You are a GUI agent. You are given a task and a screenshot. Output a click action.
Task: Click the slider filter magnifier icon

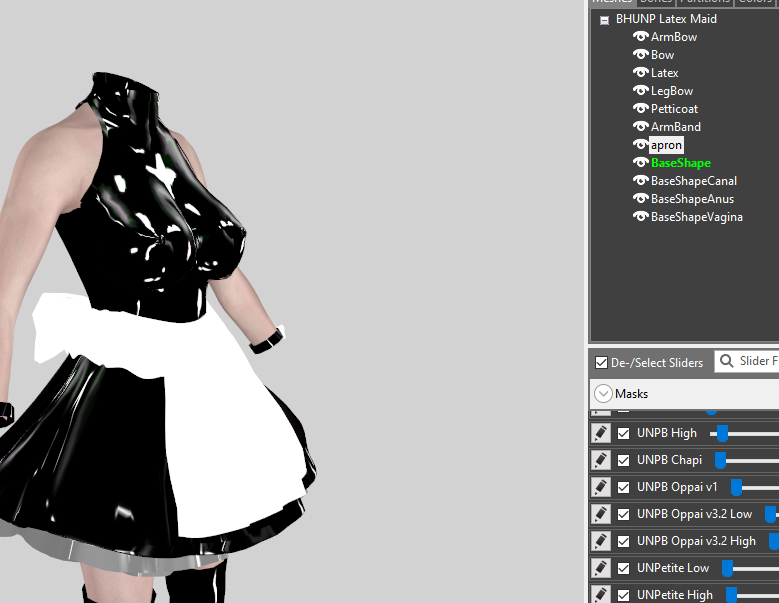(726, 361)
